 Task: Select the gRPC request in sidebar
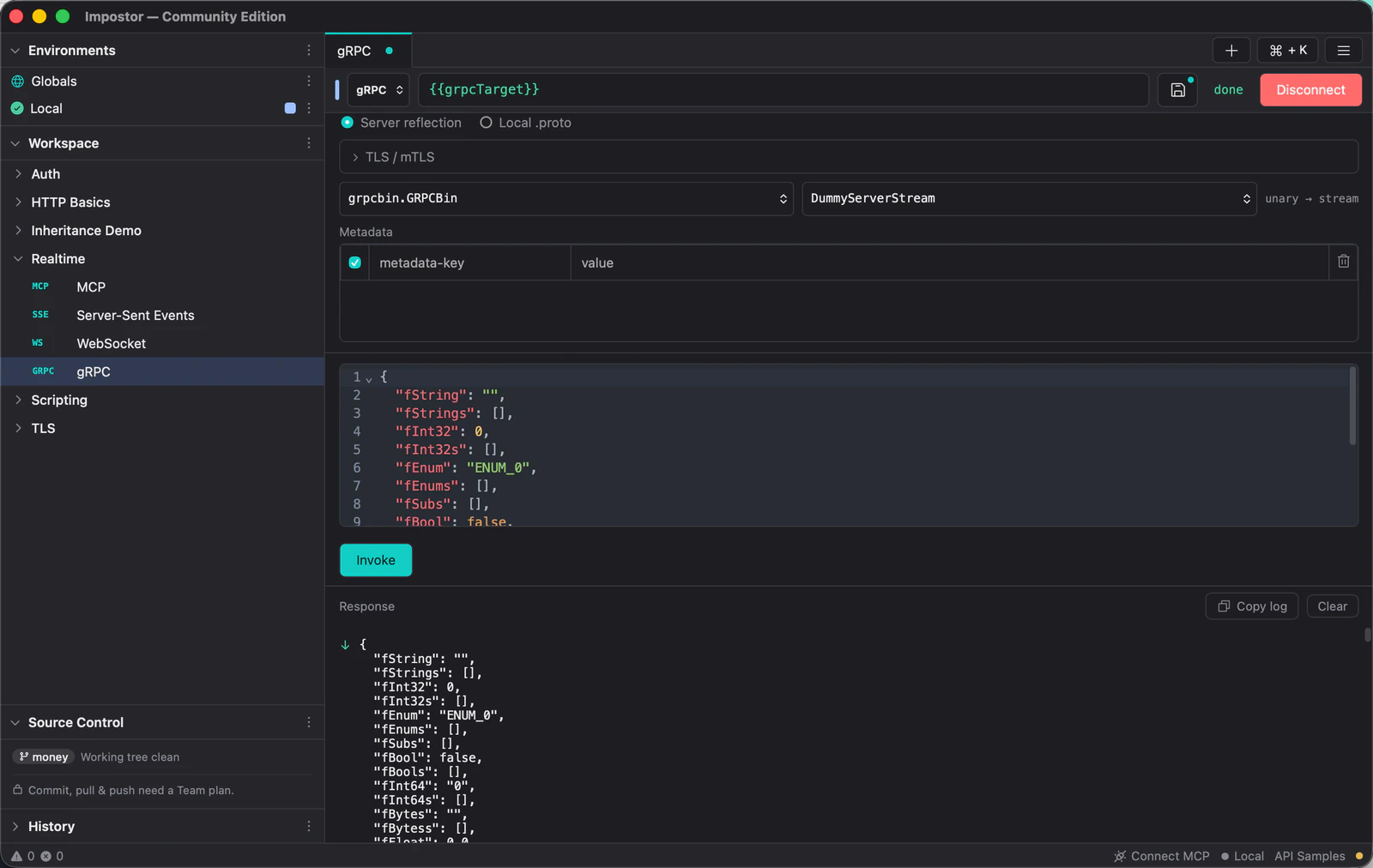click(x=162, y=371)
